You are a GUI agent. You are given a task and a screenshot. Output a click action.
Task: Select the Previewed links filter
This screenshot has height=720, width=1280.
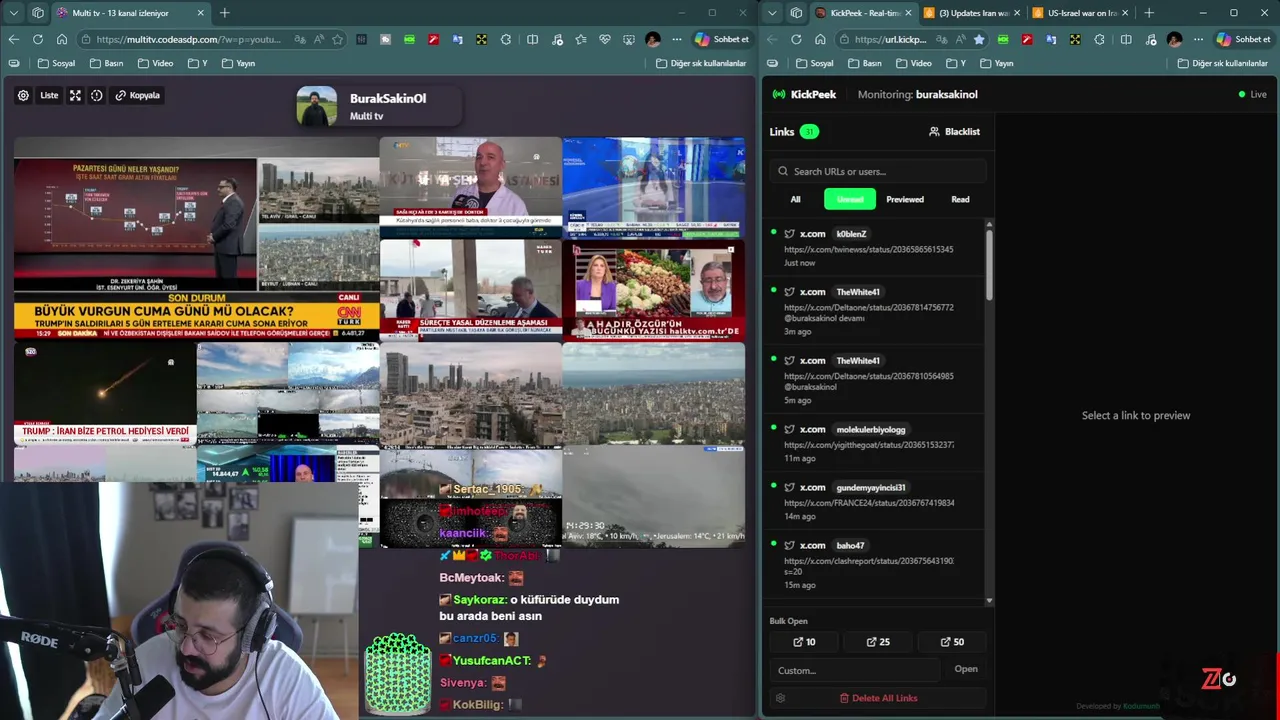(x=905, y=199)
